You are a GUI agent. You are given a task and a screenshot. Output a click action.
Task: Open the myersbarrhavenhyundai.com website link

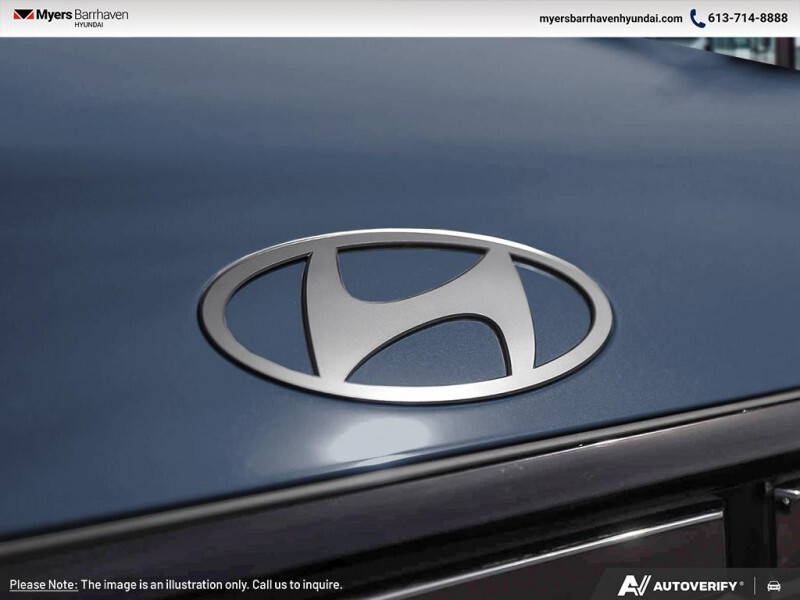click(x=610, y=18)
